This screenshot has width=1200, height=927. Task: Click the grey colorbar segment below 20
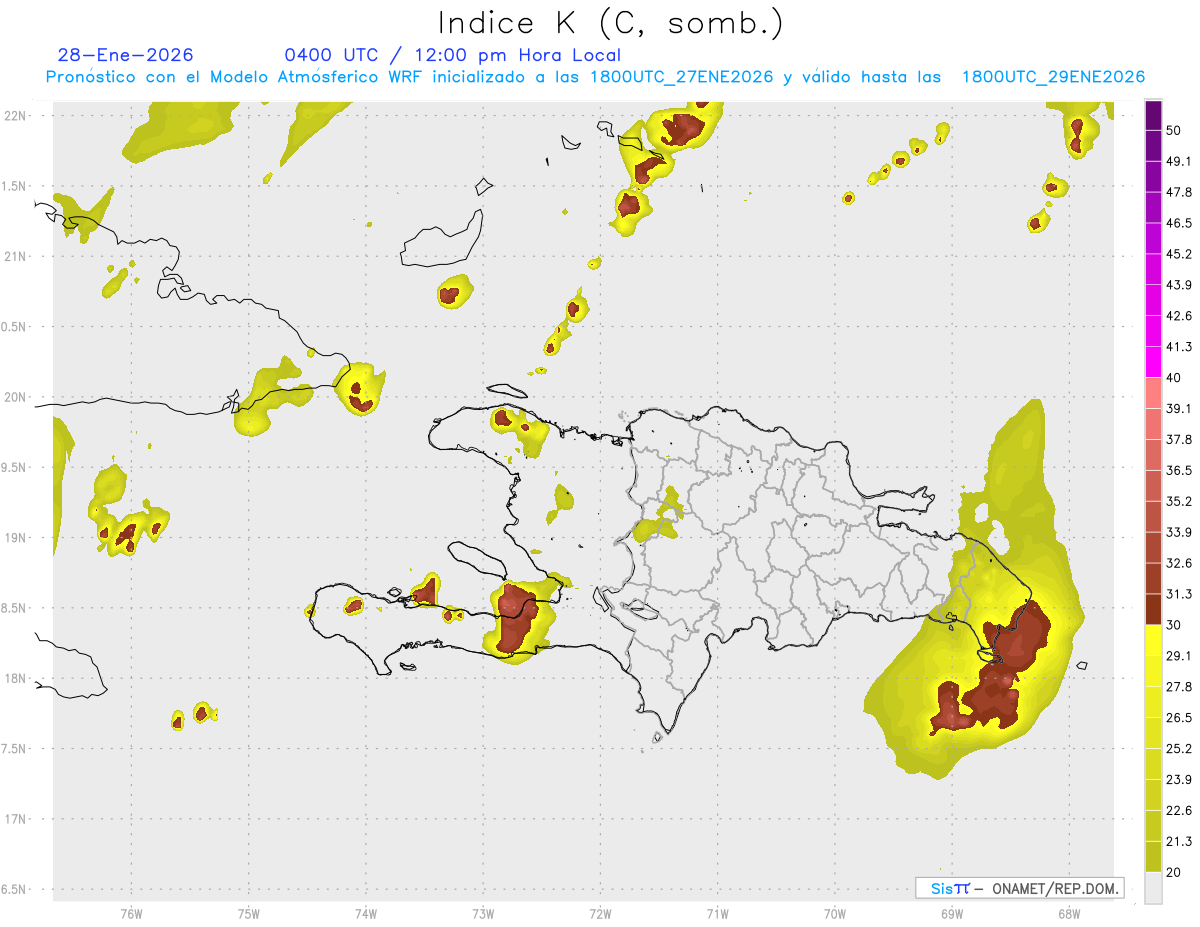click(1153, 888)
